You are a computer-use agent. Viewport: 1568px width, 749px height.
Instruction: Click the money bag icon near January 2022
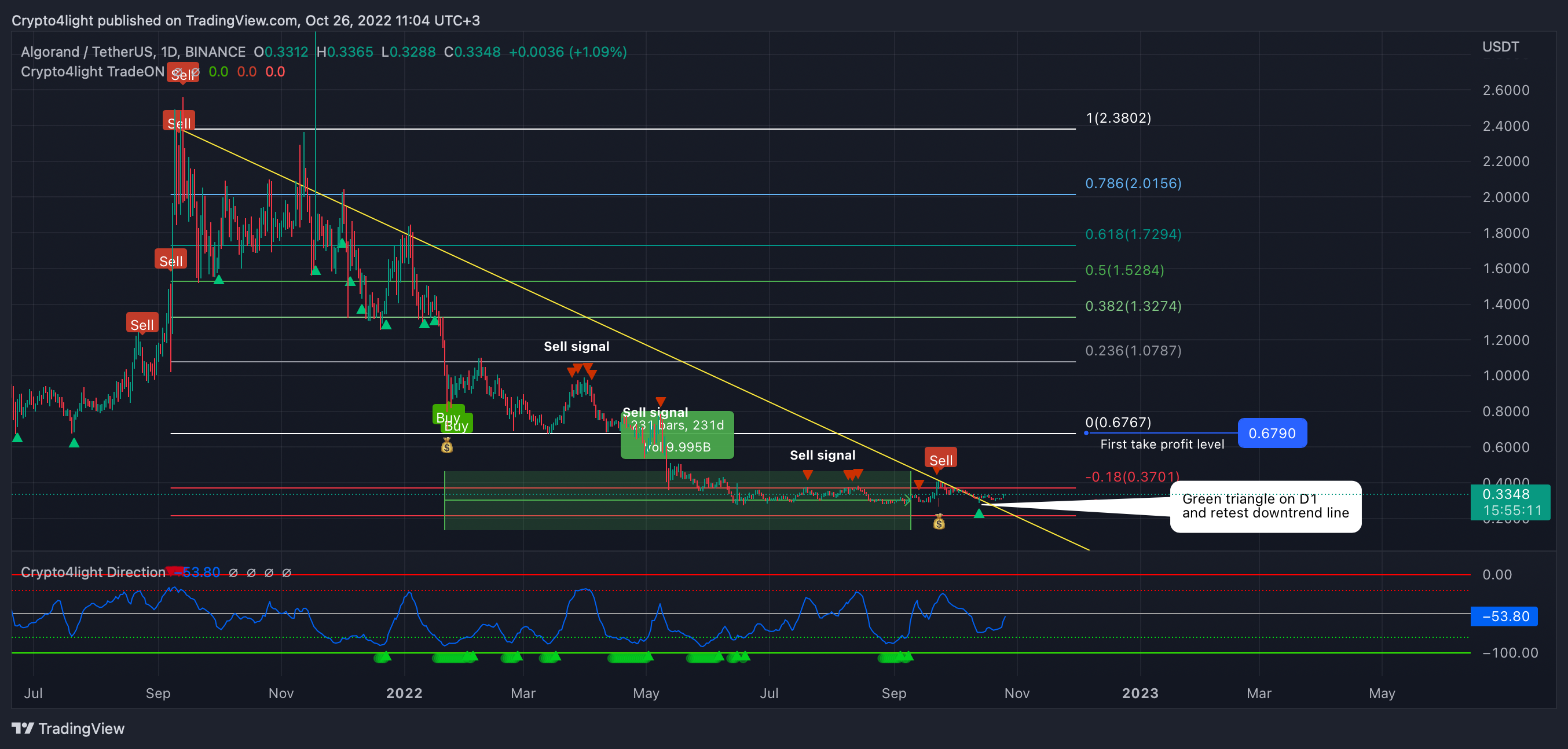(x=447, y=446)
